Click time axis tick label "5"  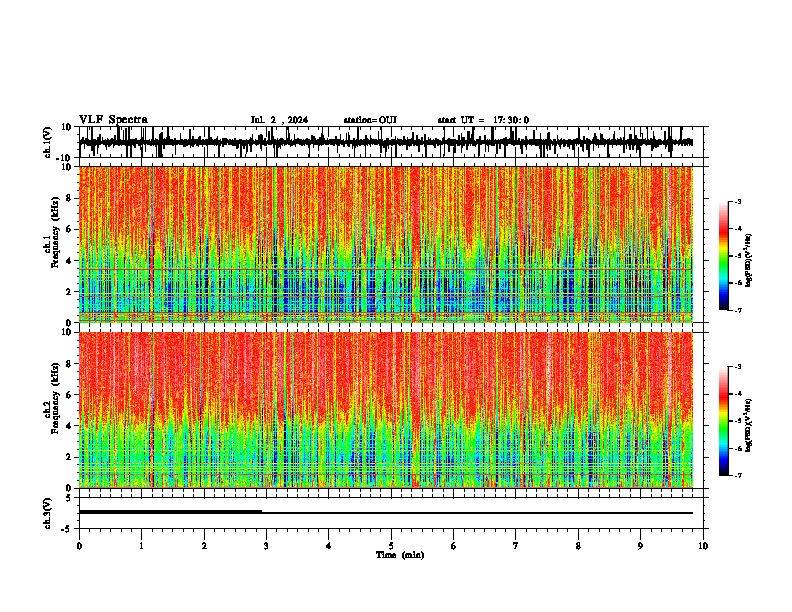(x=391, y=546)
